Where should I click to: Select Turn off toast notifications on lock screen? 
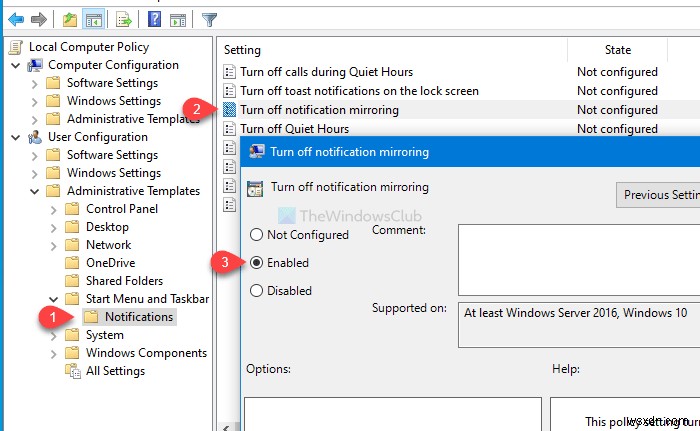point(359,91)
